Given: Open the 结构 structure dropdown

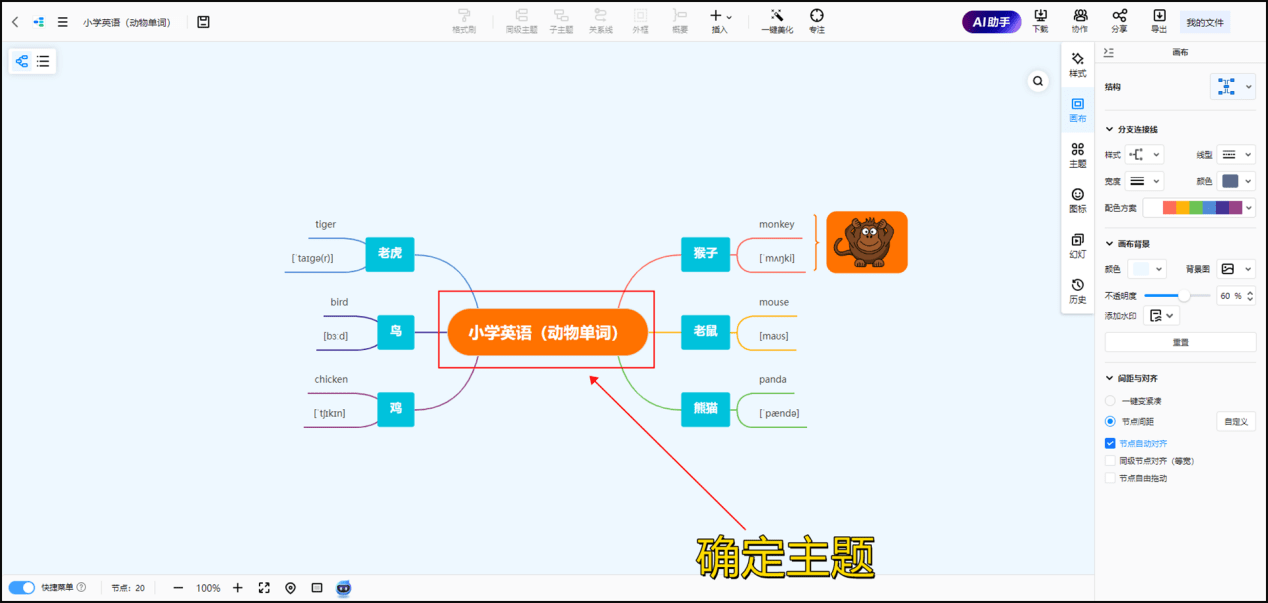Looking at the screenshot, I should coord(1232,86).
